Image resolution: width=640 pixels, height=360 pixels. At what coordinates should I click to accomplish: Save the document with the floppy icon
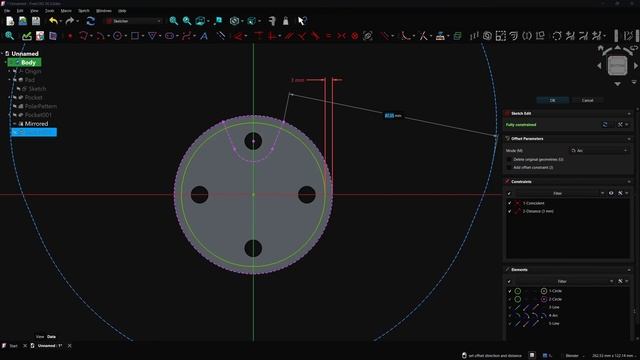point(36,21)
